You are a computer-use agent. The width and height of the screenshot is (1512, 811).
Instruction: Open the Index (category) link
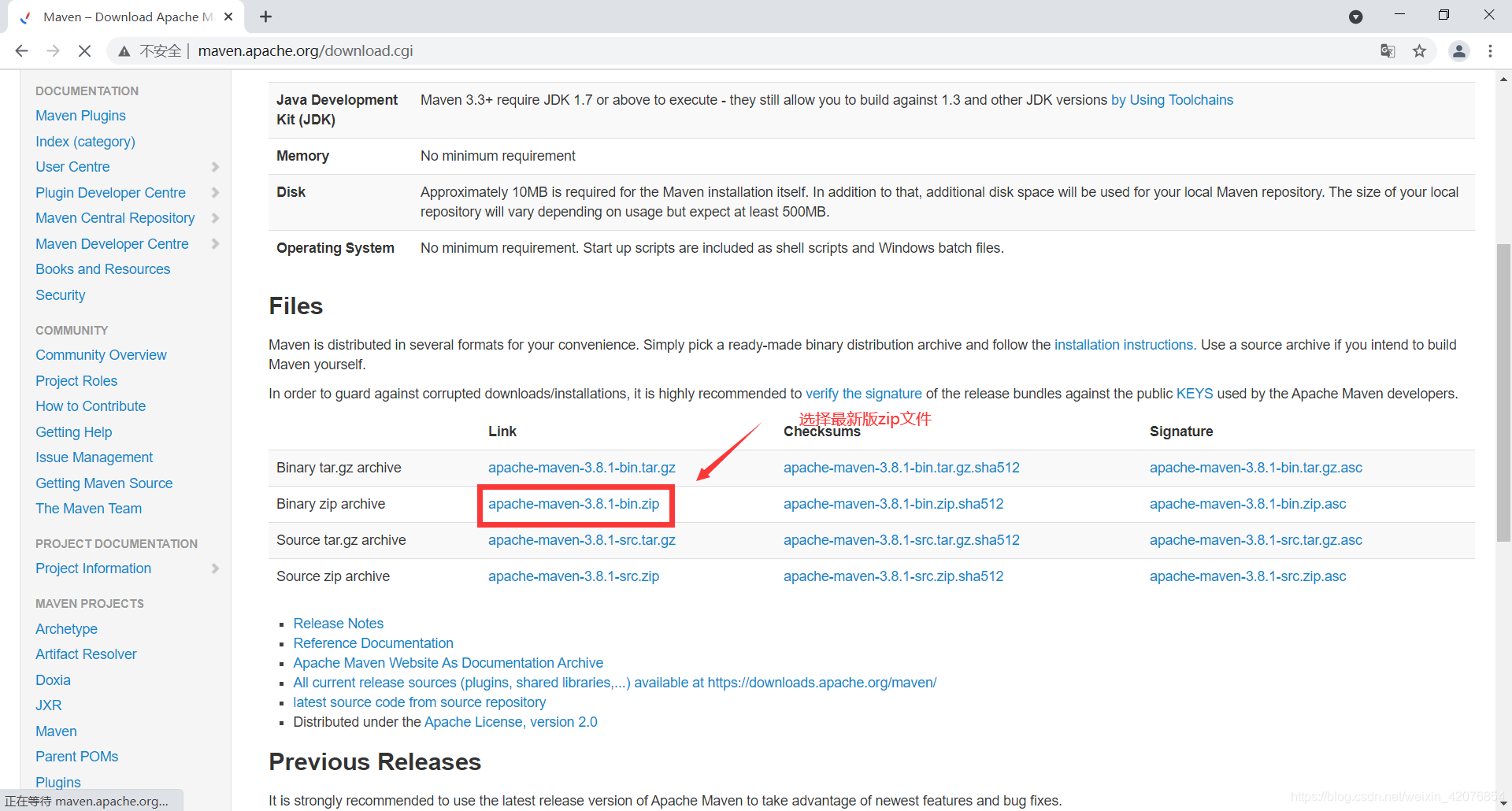(85, 142)
